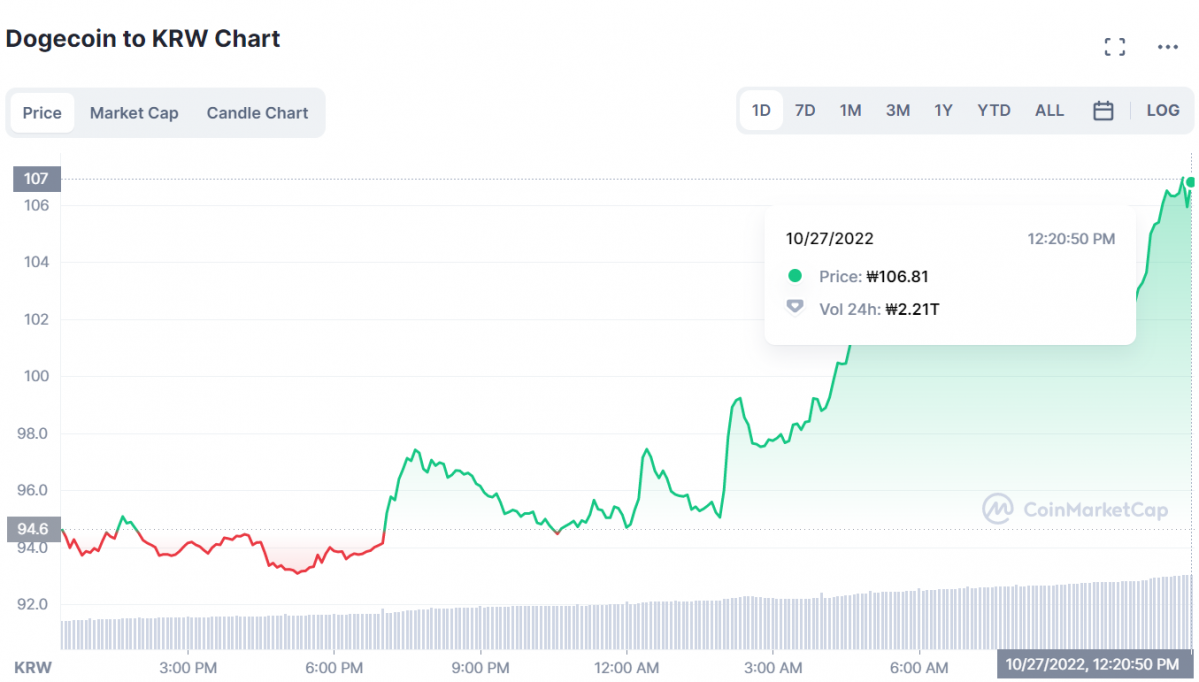Select the YTD time range
The width and height of the screenshot is (1199, 682).
993,111
